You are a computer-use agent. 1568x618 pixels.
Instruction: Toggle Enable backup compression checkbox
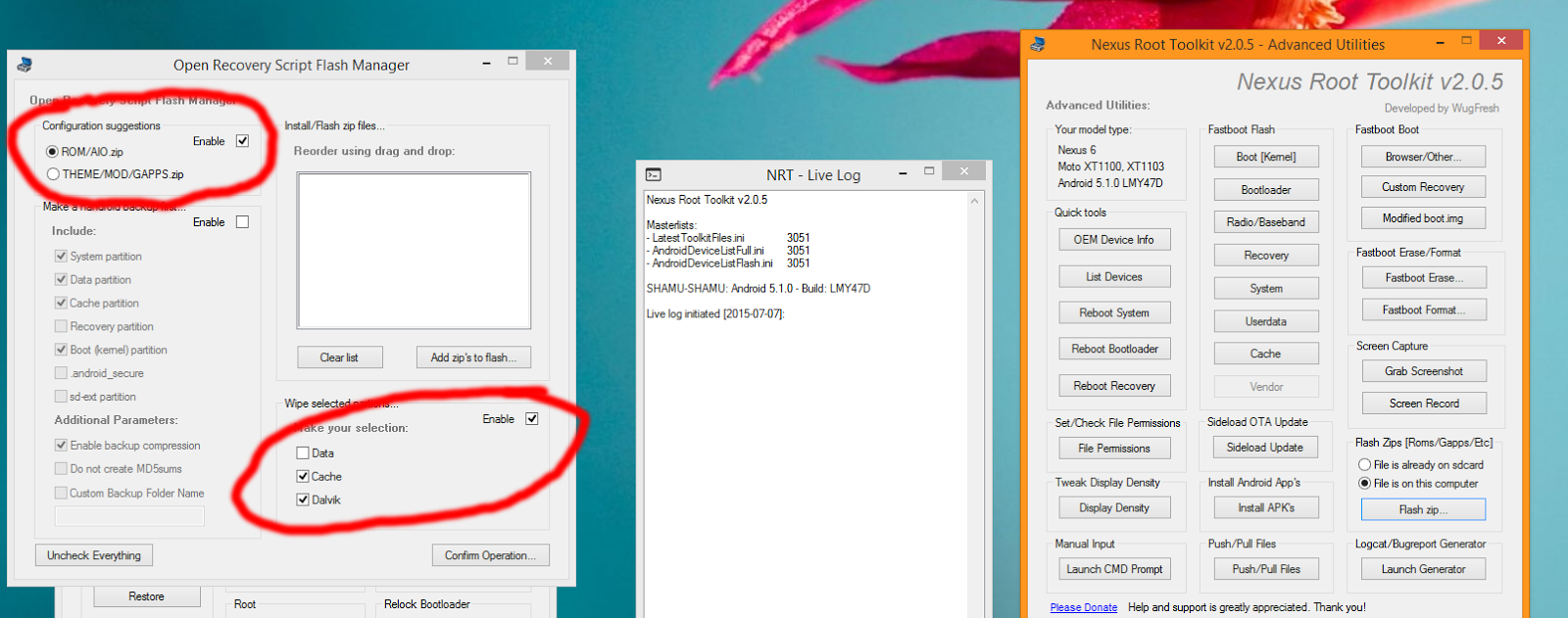pyautogui.click(x=61, y=445)
